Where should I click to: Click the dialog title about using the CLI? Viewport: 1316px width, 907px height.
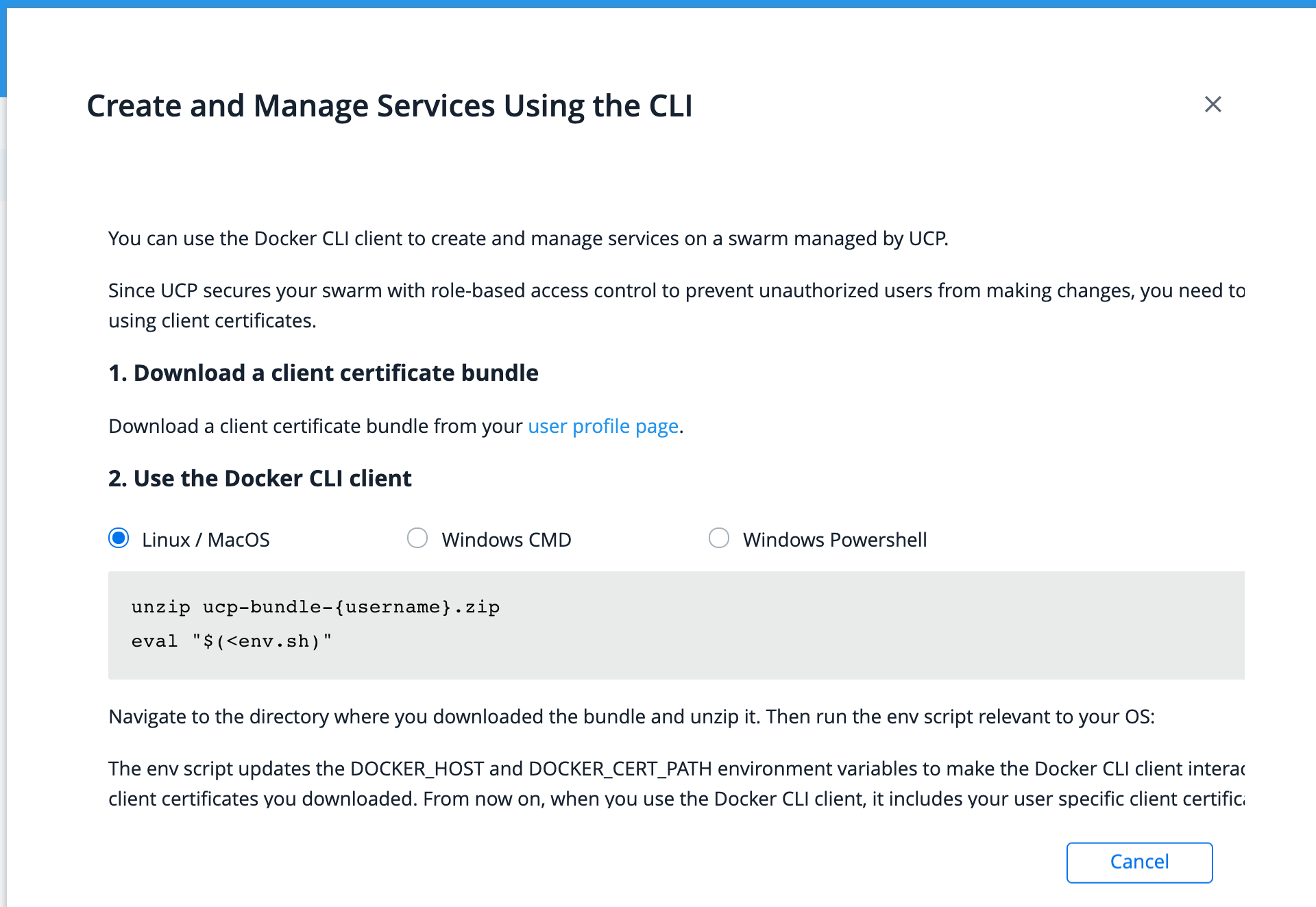389,106
